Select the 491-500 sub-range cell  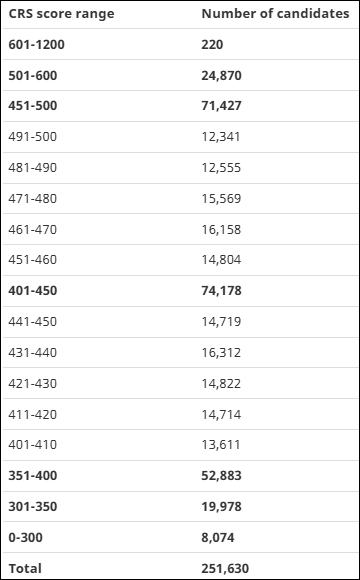coord(33,137)
